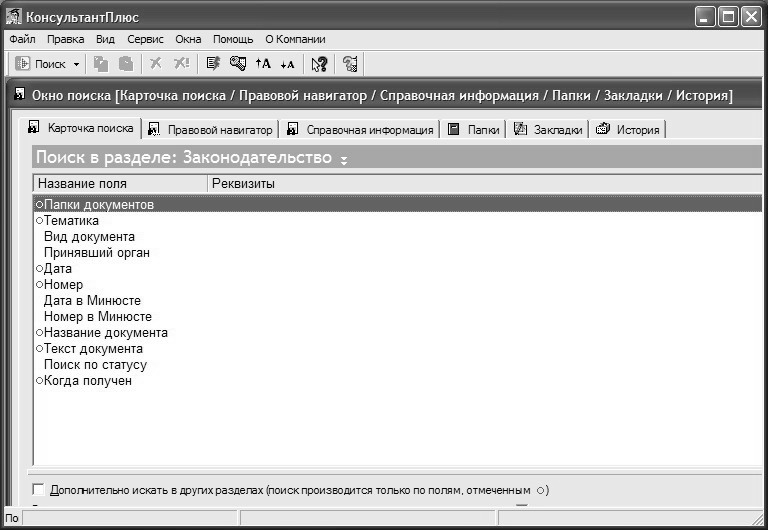This screenshot has width=768, height=530.
Task: Open the О Компании menu
Action: pyautogui.click(x=295, y=39)
